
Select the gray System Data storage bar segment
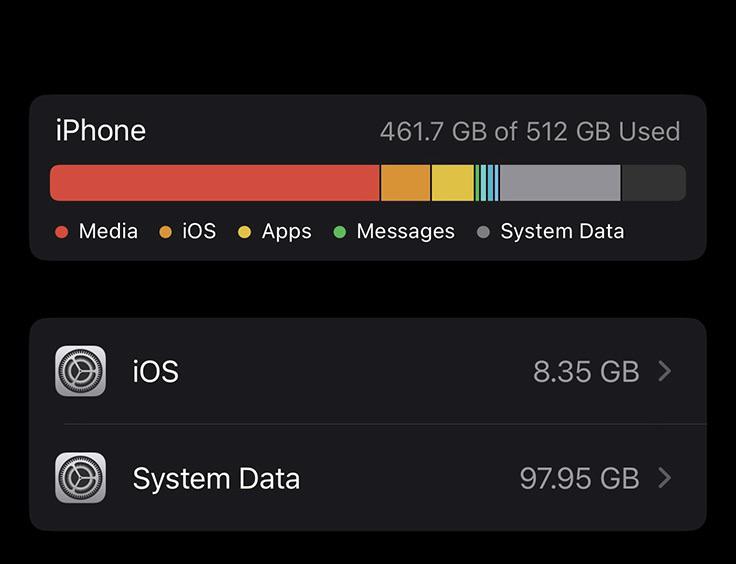pyautogui.click(x=560, y=183)
